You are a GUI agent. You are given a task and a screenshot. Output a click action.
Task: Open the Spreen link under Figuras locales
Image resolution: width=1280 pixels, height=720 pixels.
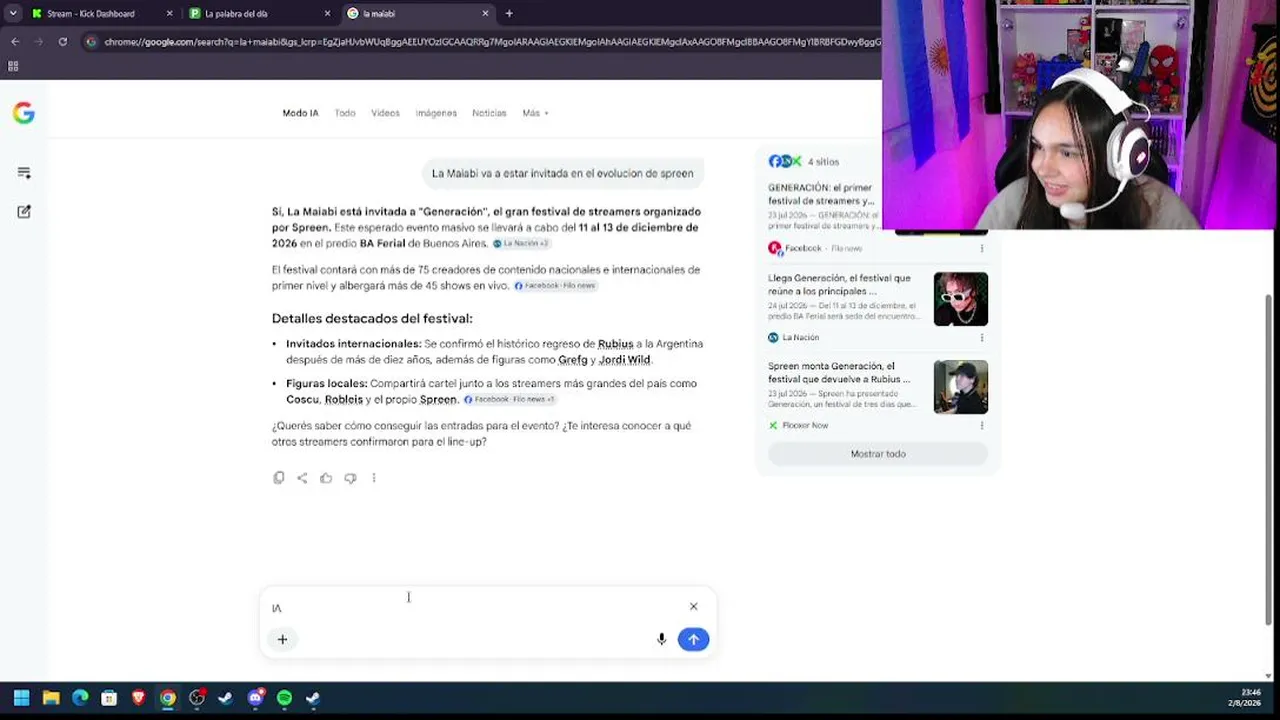coord(438,400)
